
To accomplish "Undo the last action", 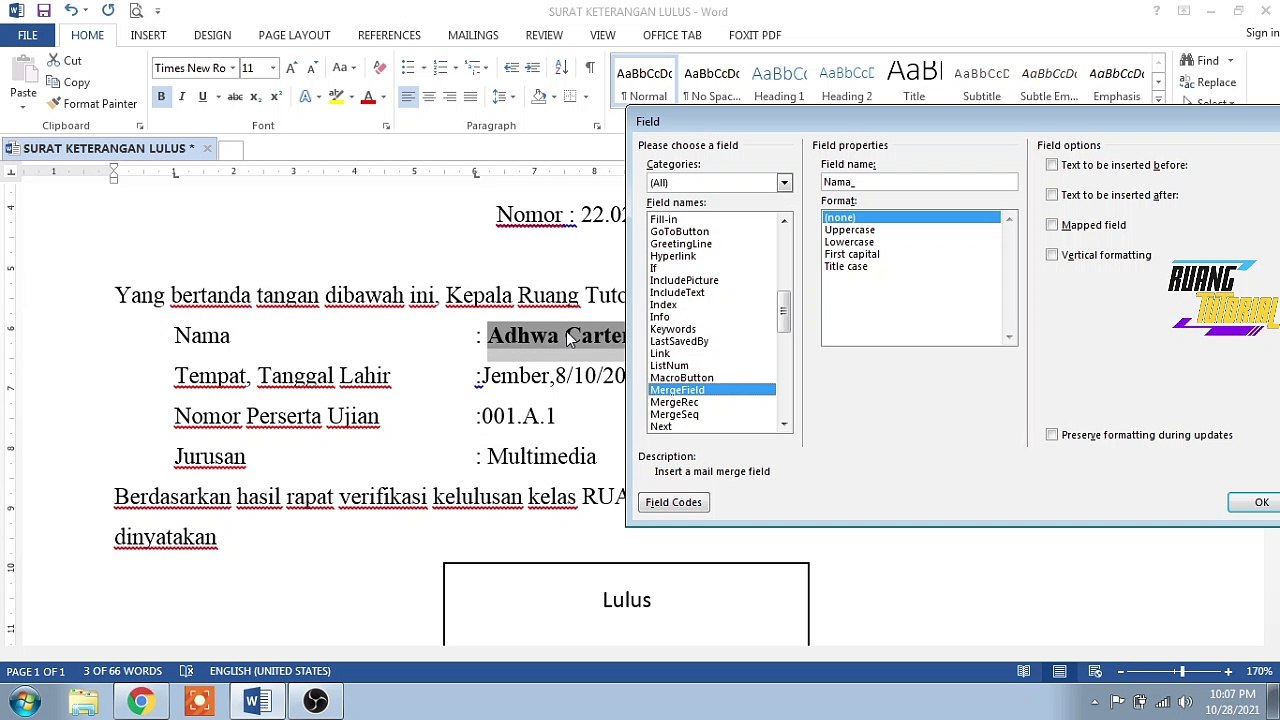I will (71, 11).
